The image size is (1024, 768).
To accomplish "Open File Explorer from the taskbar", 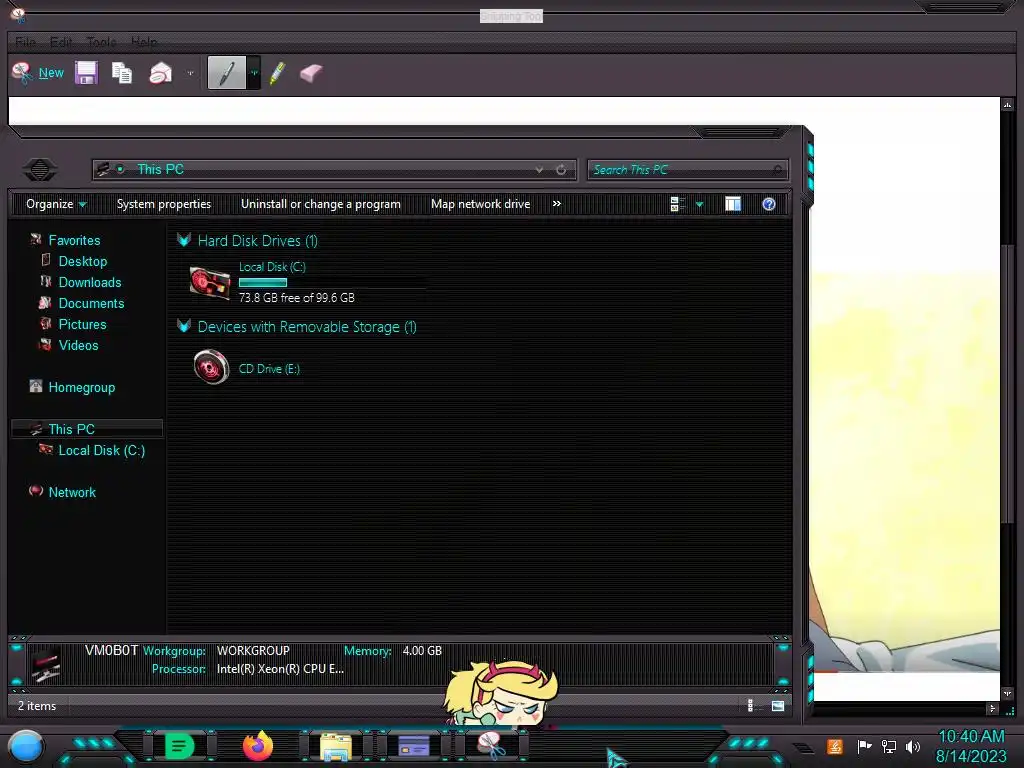I will [336, 746].
